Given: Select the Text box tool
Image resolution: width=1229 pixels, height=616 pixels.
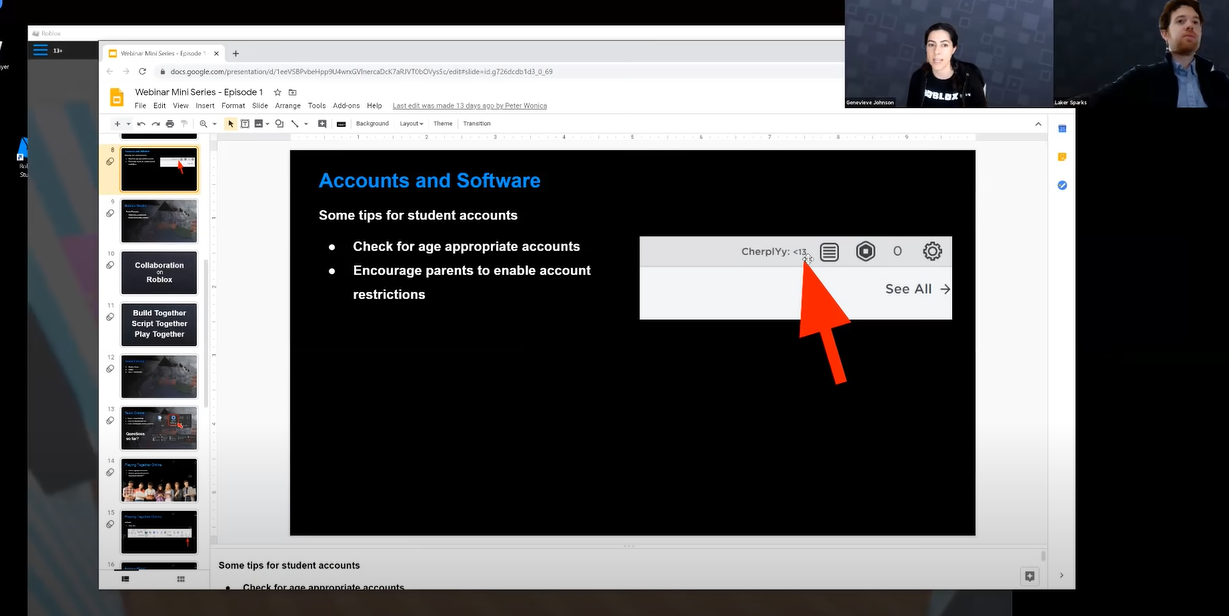Looking at the screenshot, I should (x=245, y=124).
